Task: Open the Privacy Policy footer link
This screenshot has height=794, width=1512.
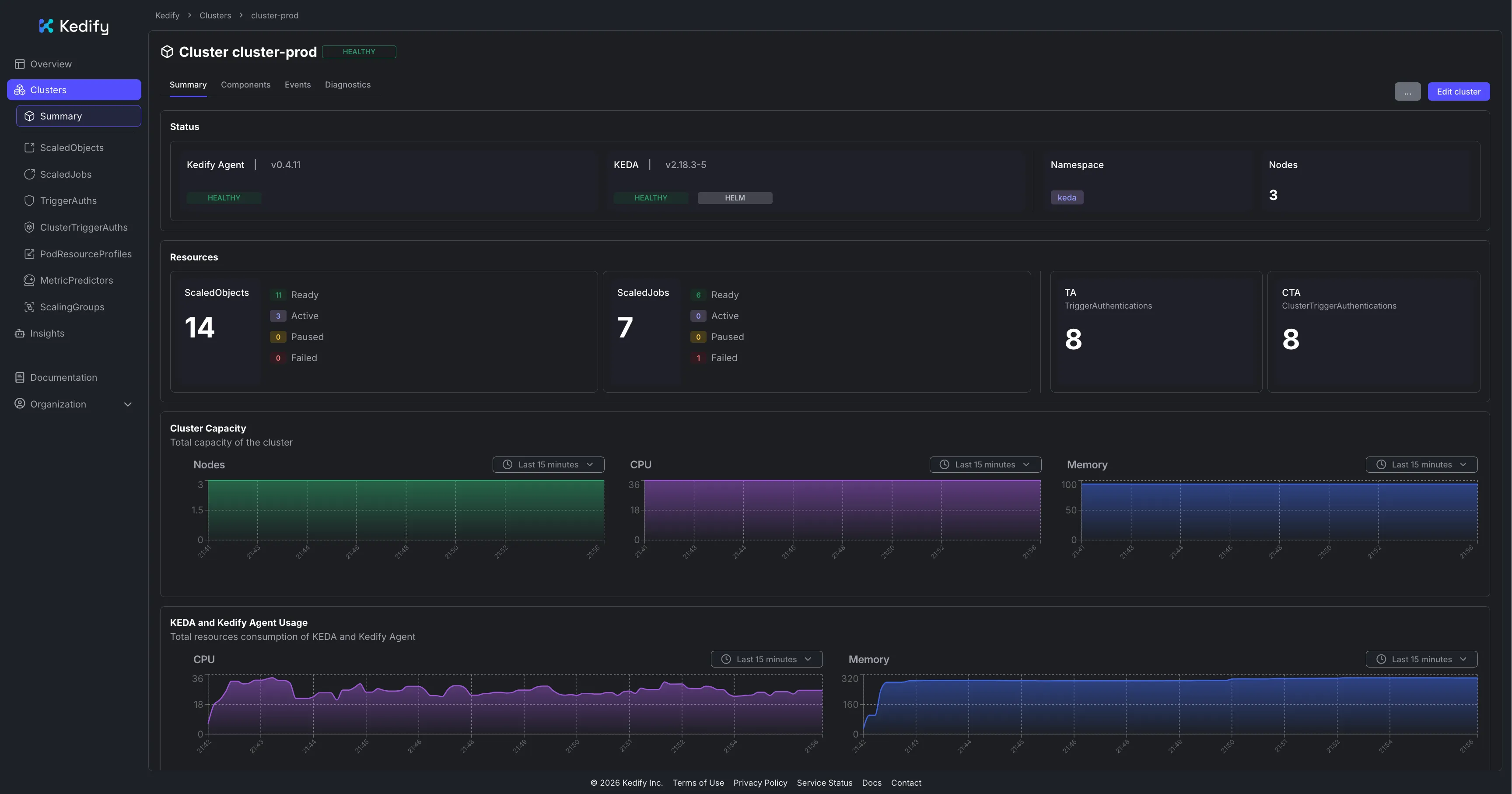Action: coord(760,783)
